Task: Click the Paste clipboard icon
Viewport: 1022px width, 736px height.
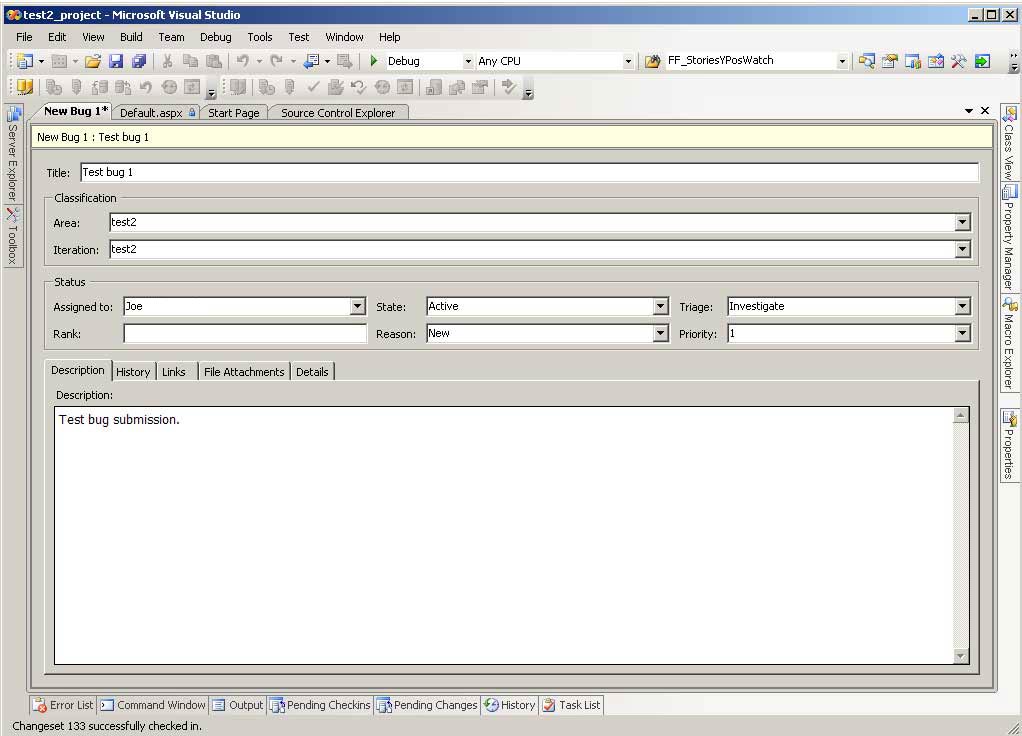Action: click(213, 61)
